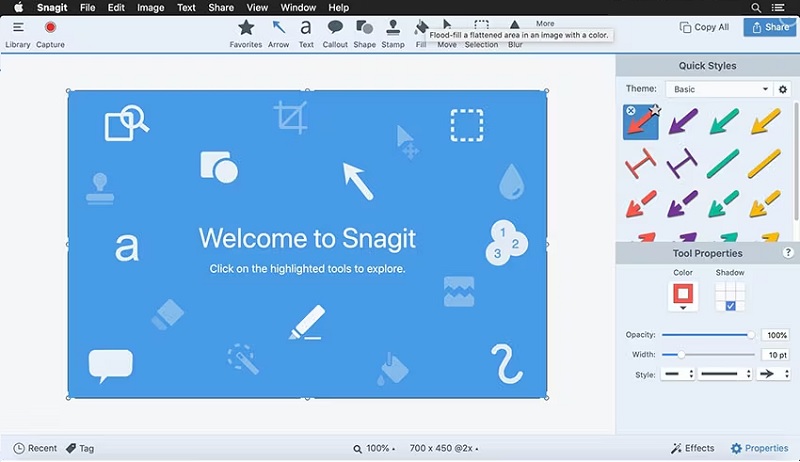This screenshot has width=800, height=462.
Task: Choose the yellow plain line style
Action: (764, 163)
